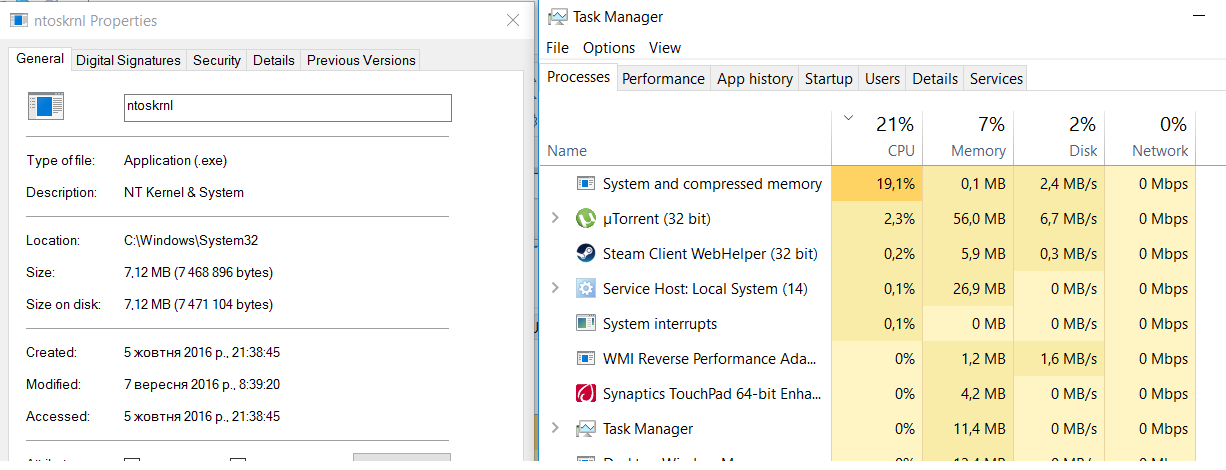Open the Details tab in ntoskrnl Properties

tap(274, 60)
